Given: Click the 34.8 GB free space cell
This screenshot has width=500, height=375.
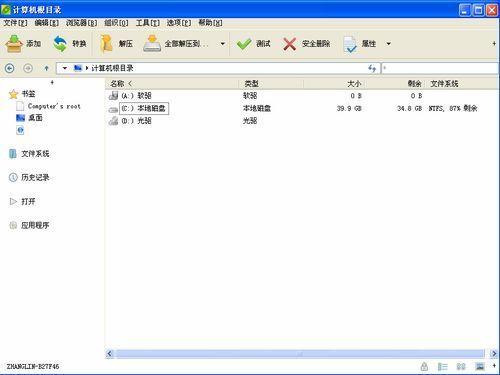Looking at the screenshot, I should tap(409, 109).
